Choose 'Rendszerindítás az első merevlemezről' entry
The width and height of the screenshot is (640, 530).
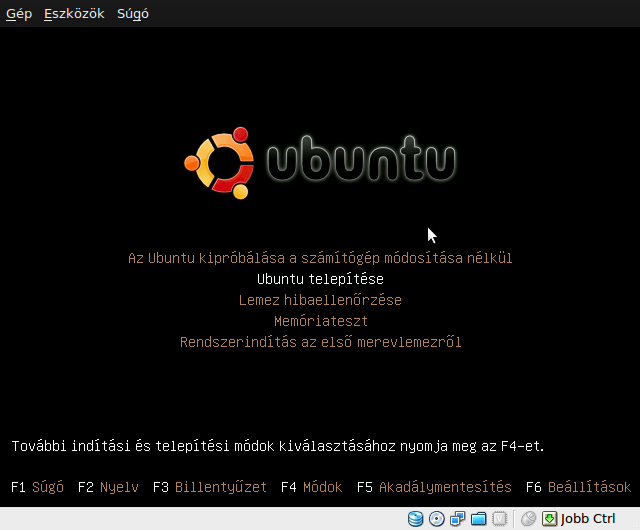point(320,342)
